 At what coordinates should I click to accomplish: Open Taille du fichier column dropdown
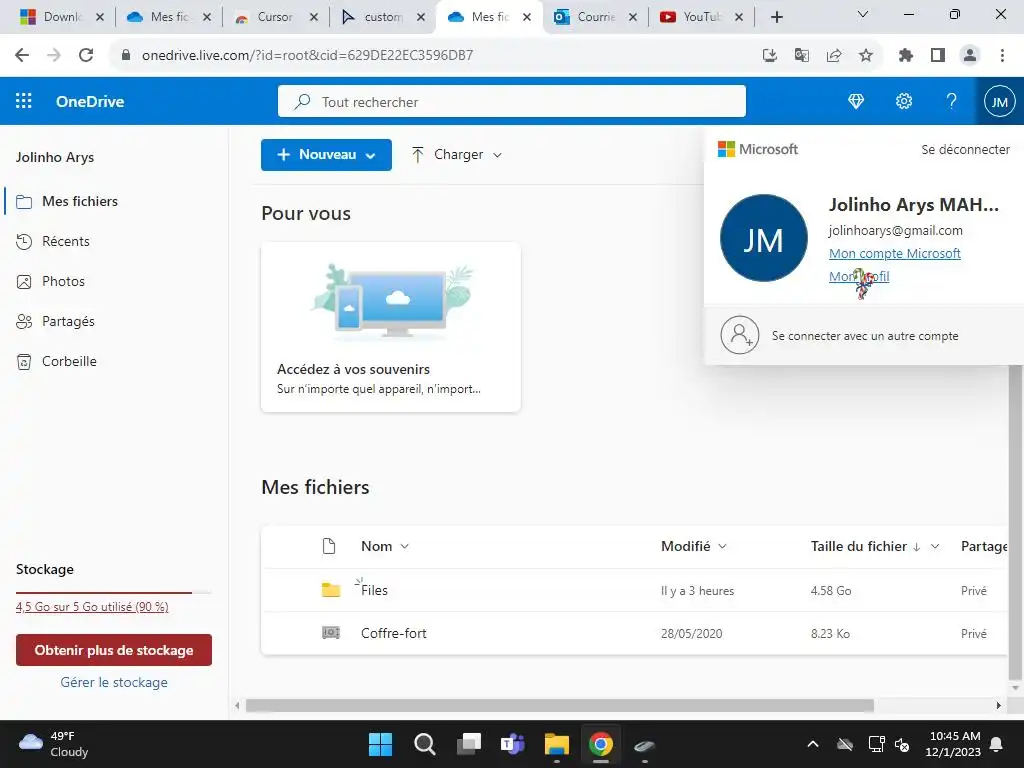pos(935,546)
